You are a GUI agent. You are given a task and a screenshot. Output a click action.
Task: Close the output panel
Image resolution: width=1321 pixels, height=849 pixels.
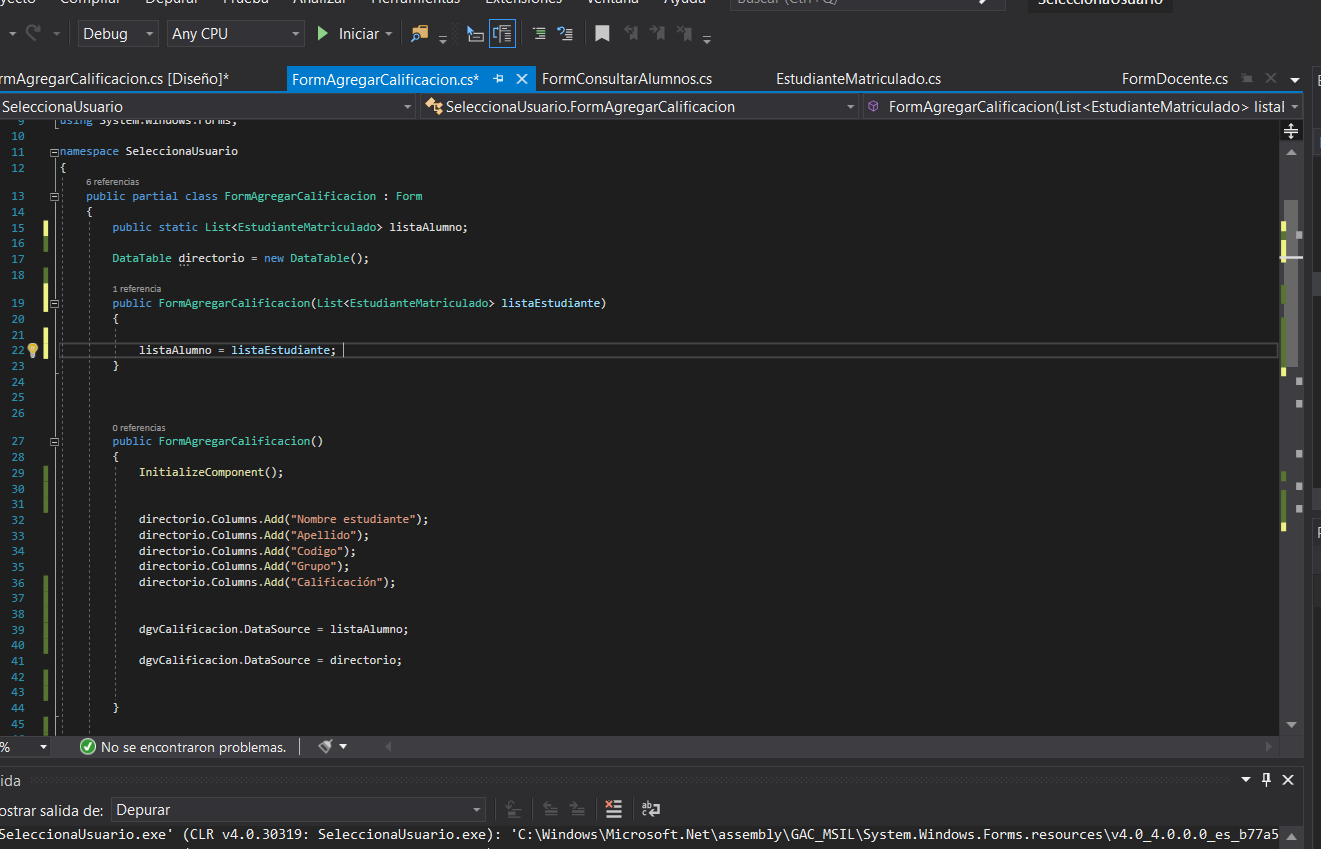coord(1288,780)
